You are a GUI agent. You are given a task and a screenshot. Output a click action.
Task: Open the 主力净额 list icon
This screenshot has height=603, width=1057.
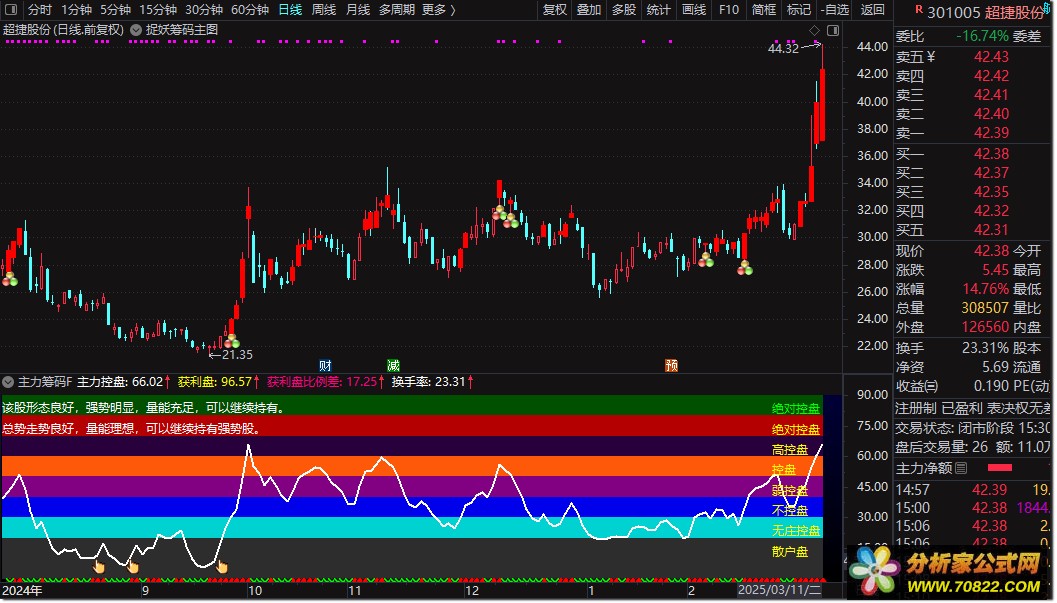coord(961,468)
